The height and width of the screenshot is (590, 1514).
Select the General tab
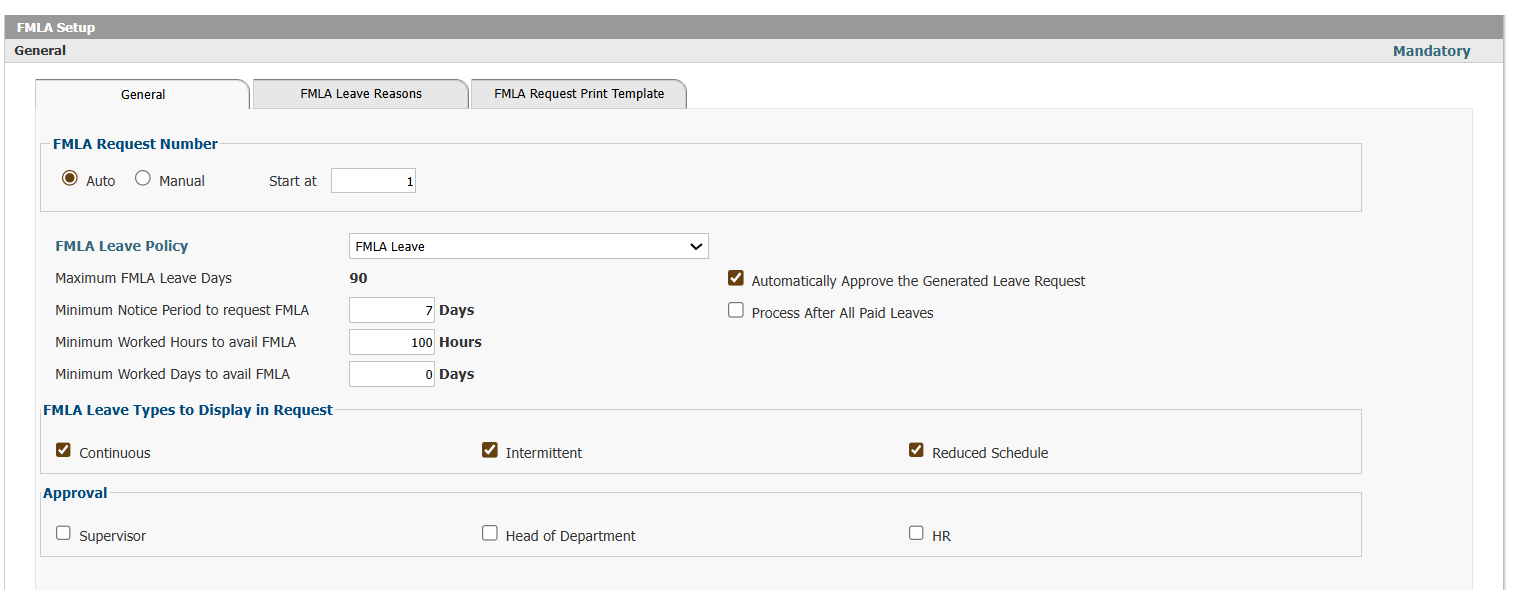pyautogui.click(x=143, y=94)
